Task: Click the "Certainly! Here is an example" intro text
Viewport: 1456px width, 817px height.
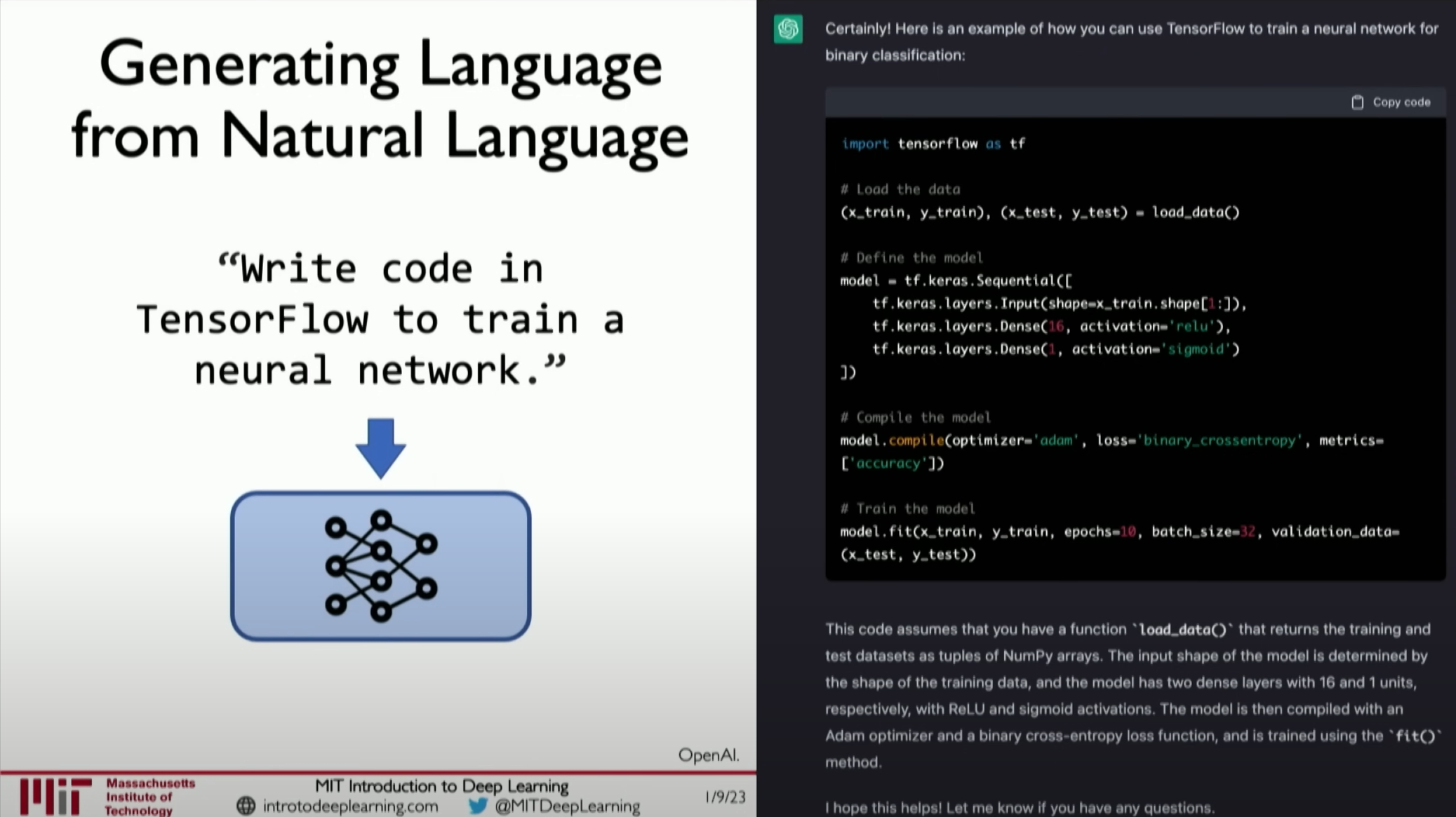Action: click(x=1132, y=42)
